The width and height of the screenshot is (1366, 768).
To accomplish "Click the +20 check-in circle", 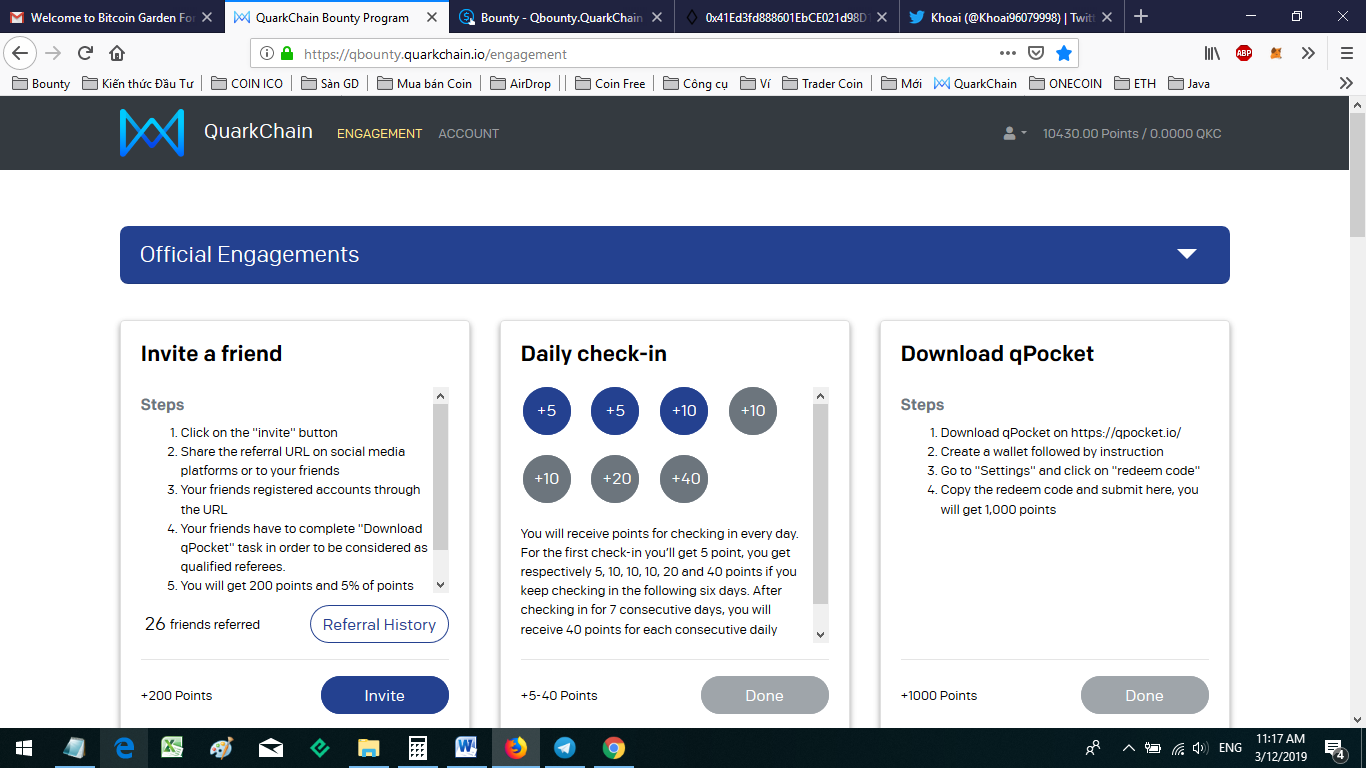I will [615, 478].
